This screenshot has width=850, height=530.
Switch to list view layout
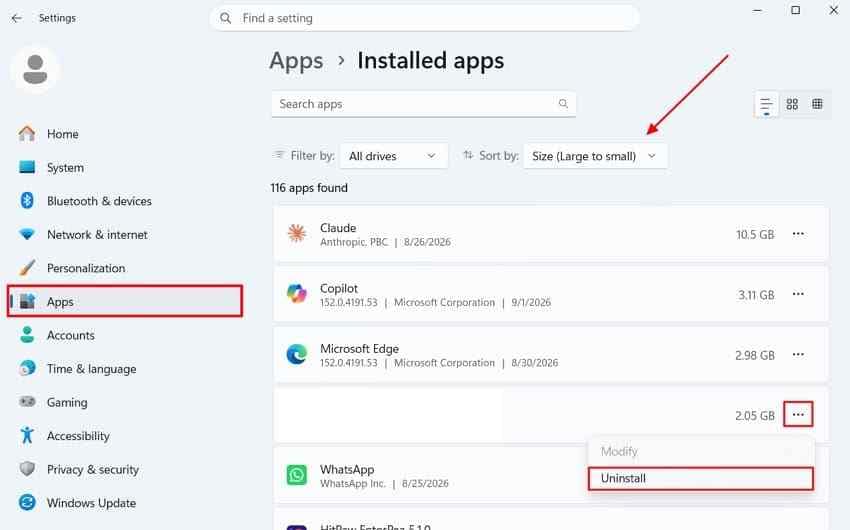point(766,104)
